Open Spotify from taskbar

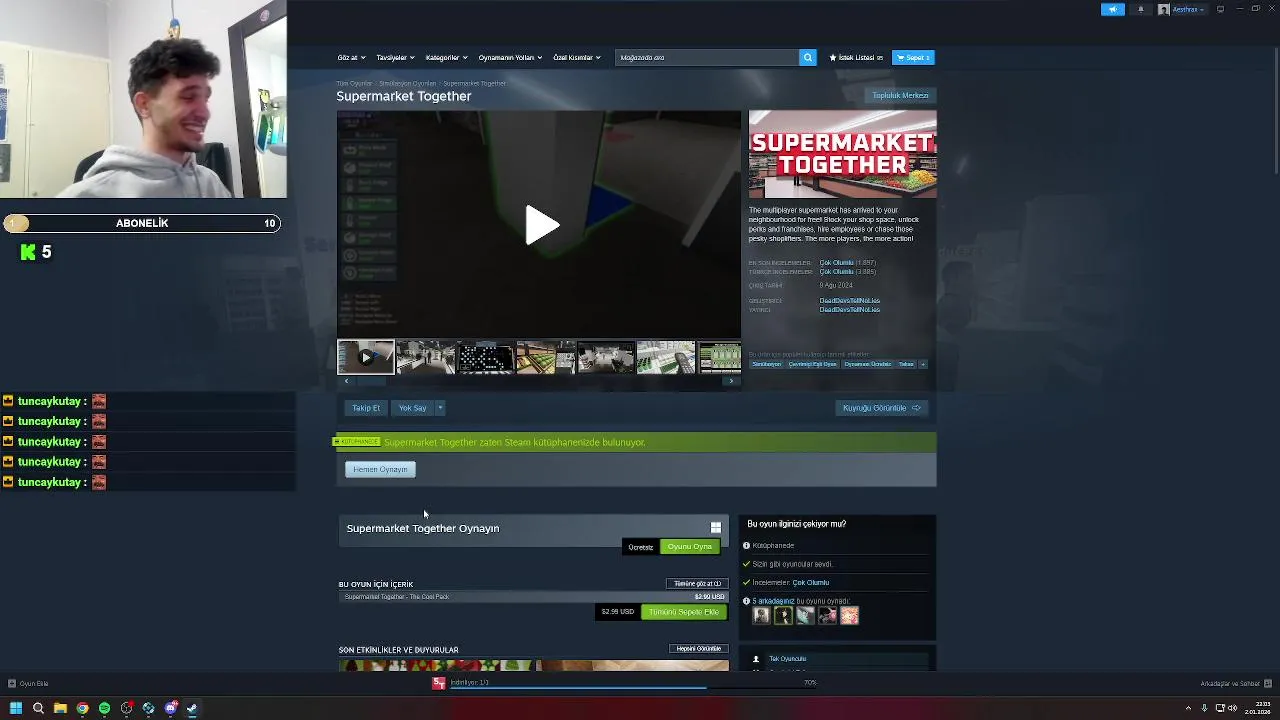(104, 708)
